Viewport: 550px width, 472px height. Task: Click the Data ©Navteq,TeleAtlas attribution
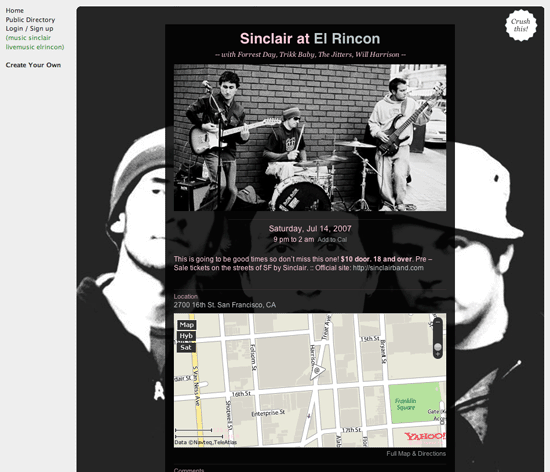(206, 442)
